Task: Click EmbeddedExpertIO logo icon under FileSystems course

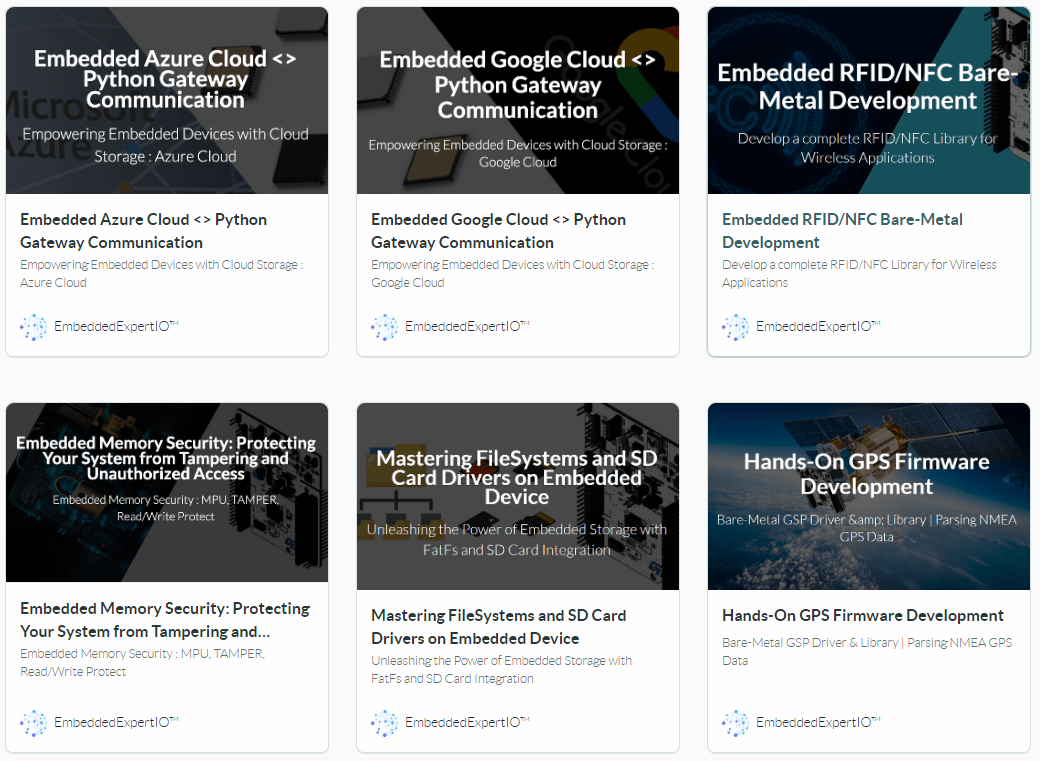Action: [x=384, y=723]
